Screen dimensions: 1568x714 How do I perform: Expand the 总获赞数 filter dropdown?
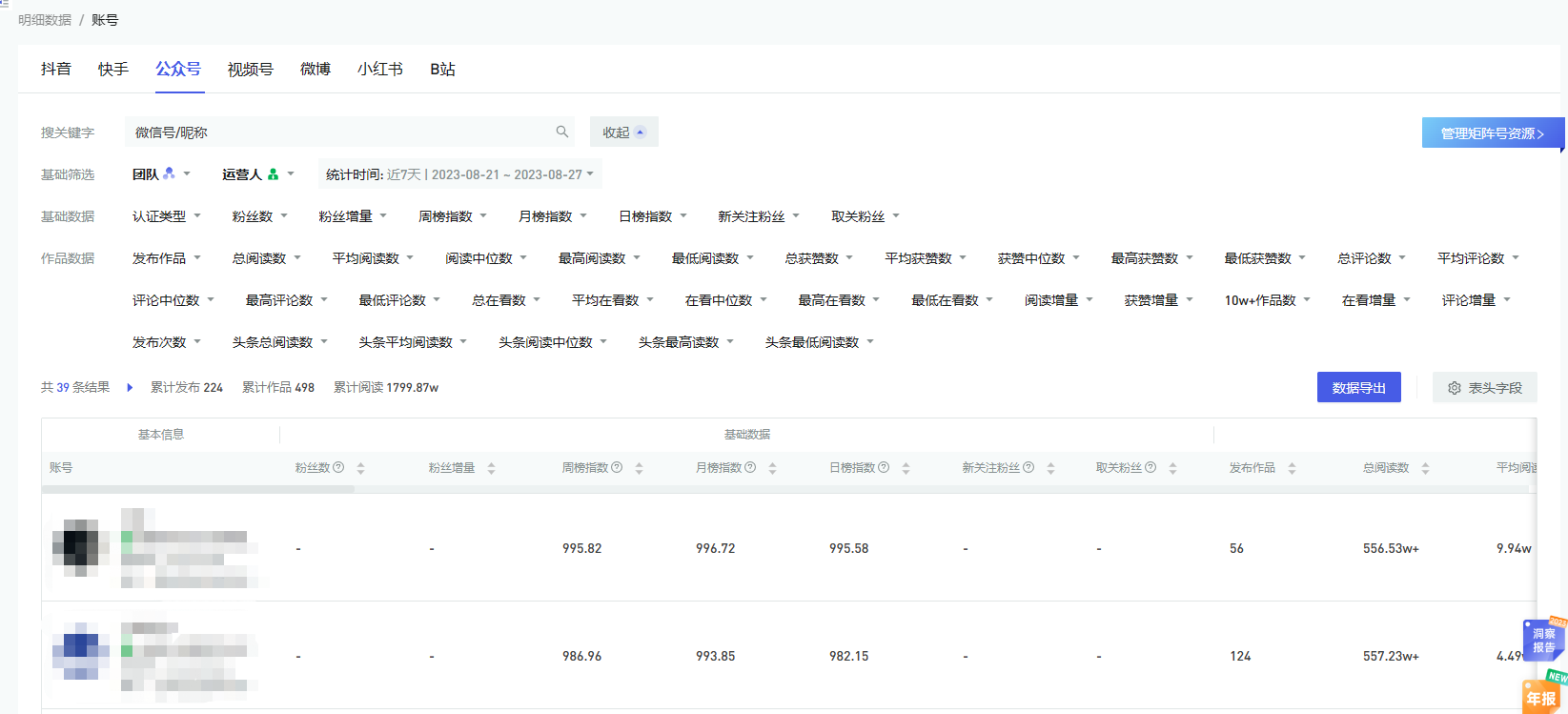820,257
